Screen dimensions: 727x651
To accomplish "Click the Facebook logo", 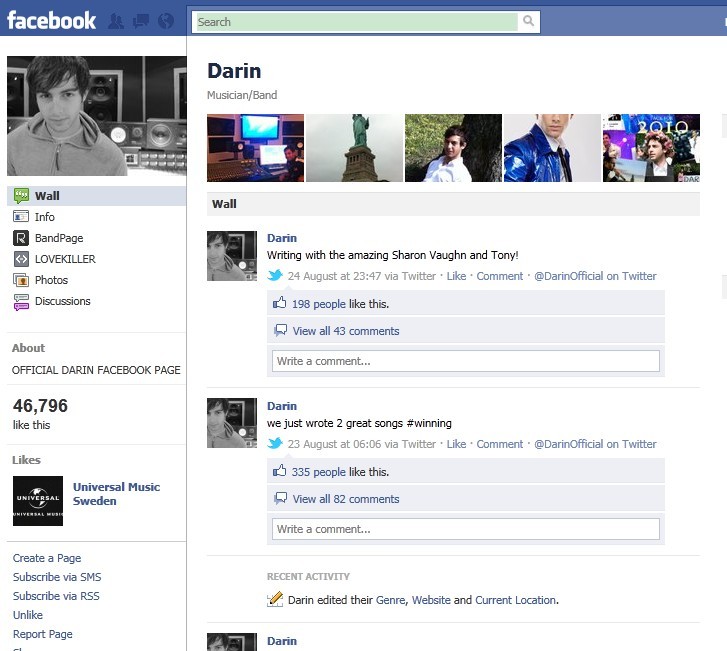I will tap(51, 21).
